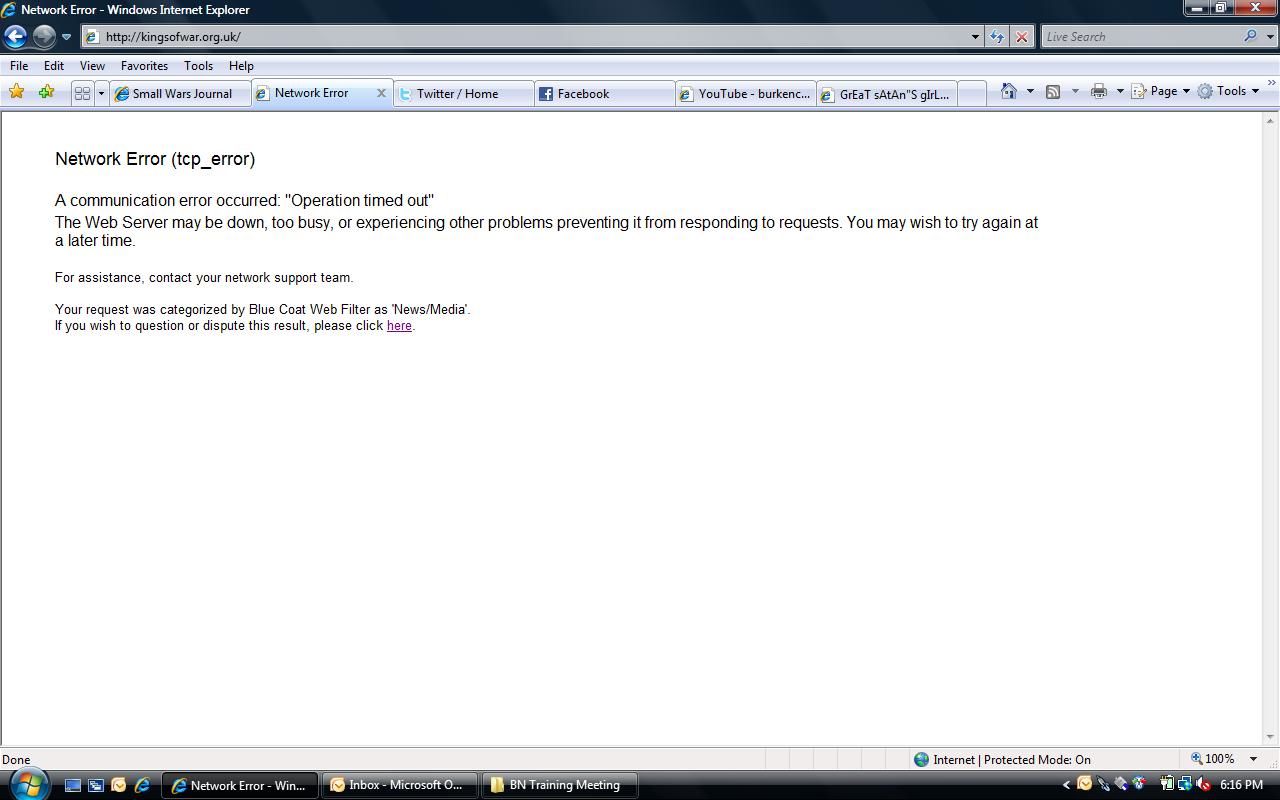Open Inbox - Microsoft Outlook taskbar button

(399, 785)
